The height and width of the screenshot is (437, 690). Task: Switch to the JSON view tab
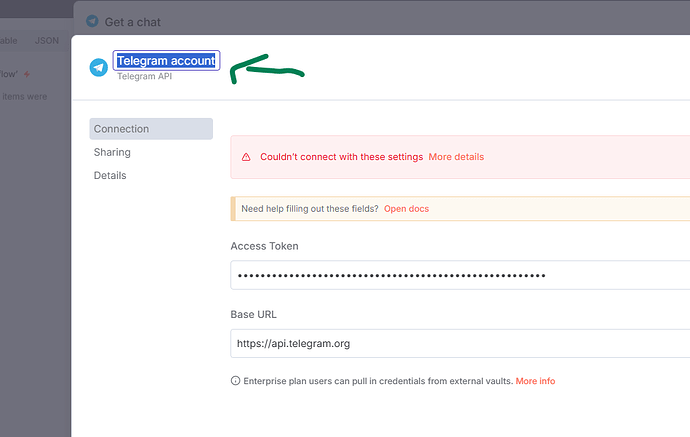coord(46,41)
